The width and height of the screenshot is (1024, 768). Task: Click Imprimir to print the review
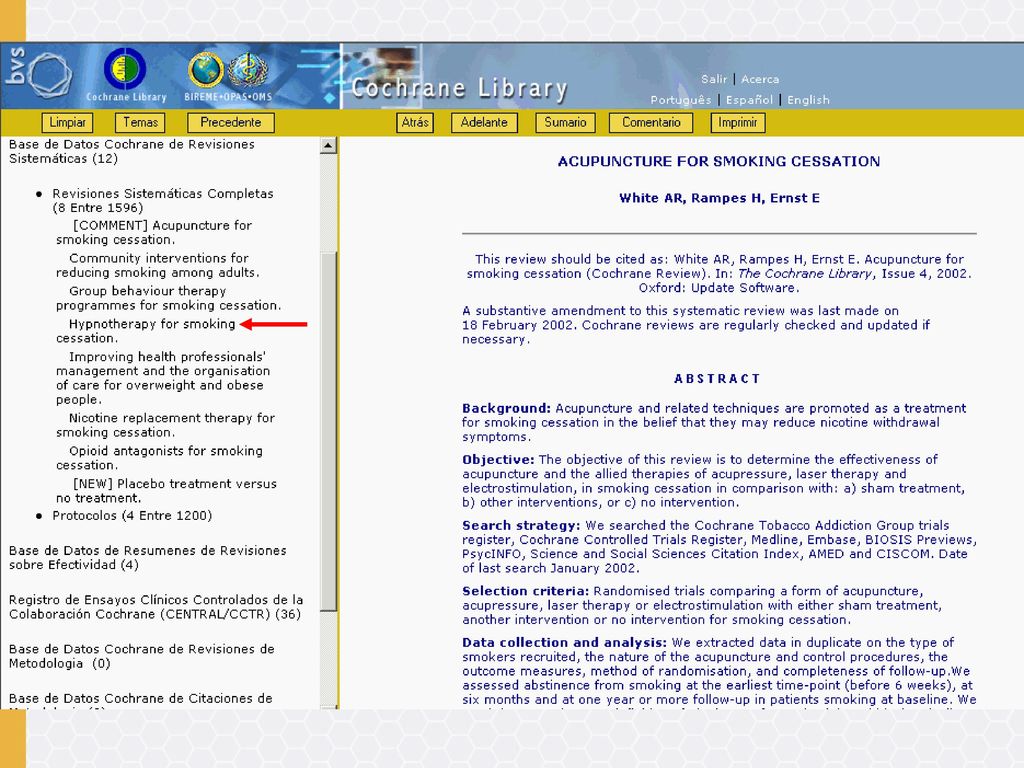737,122
